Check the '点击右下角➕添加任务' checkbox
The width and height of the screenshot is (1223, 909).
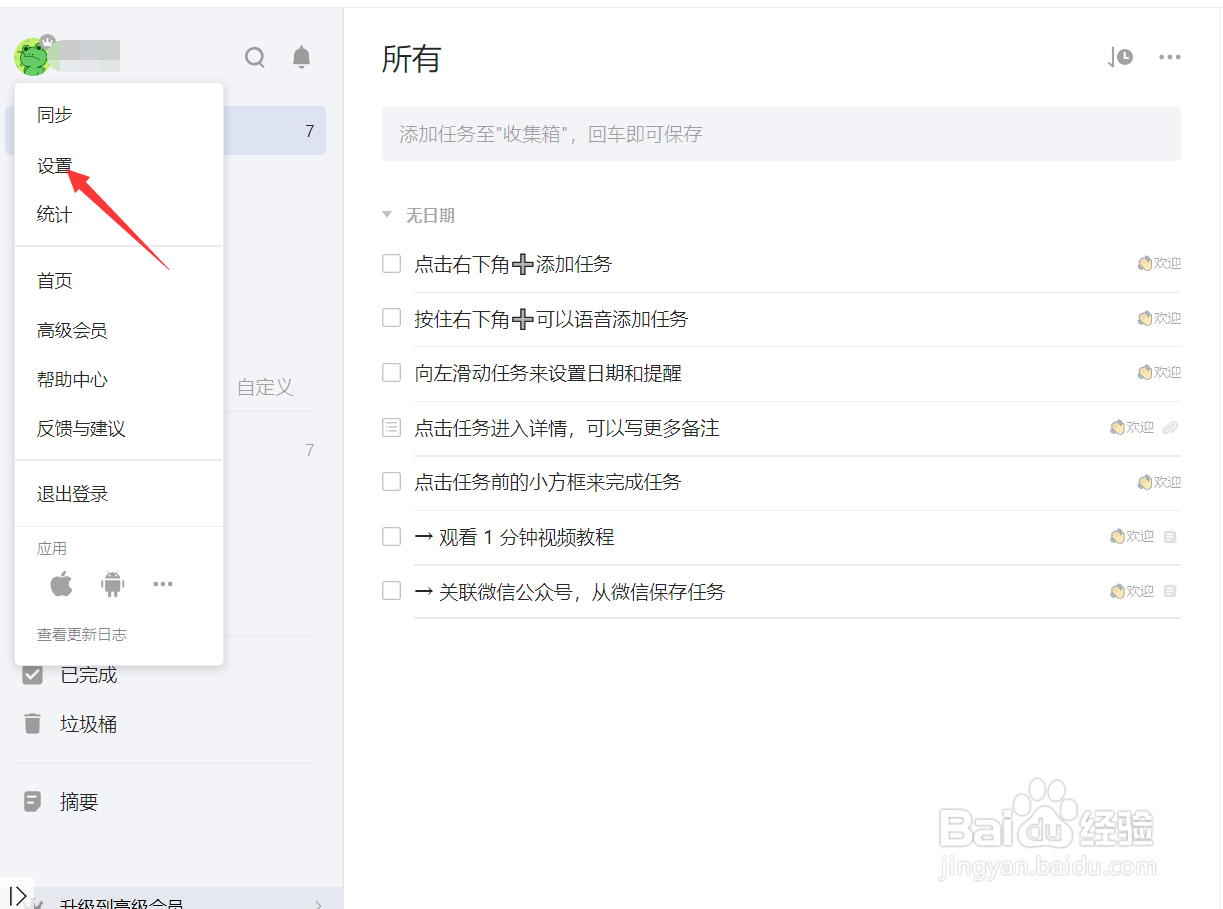(x=391, y=264)
